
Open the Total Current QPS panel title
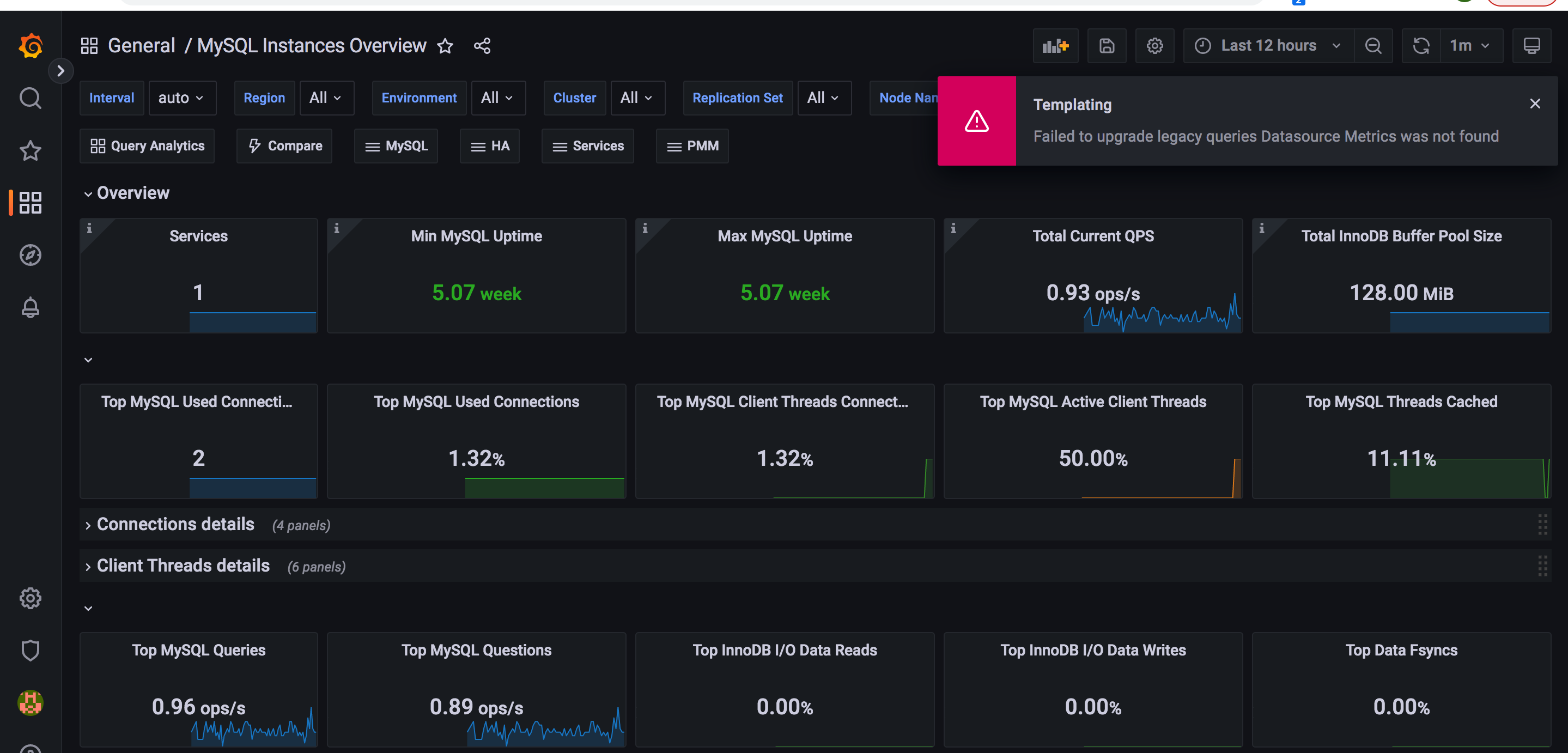tap(1093, 236)
